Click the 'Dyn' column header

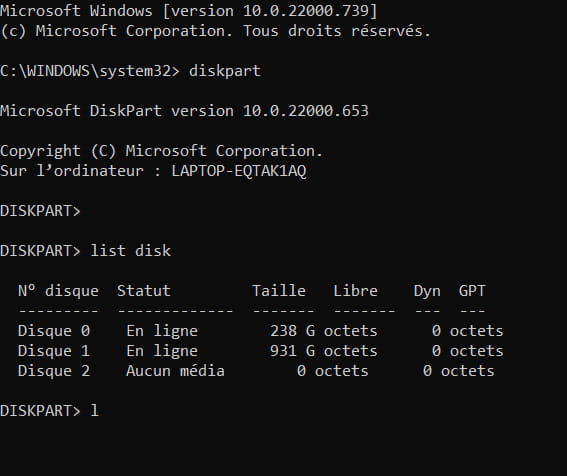click(x=427, y=291)
